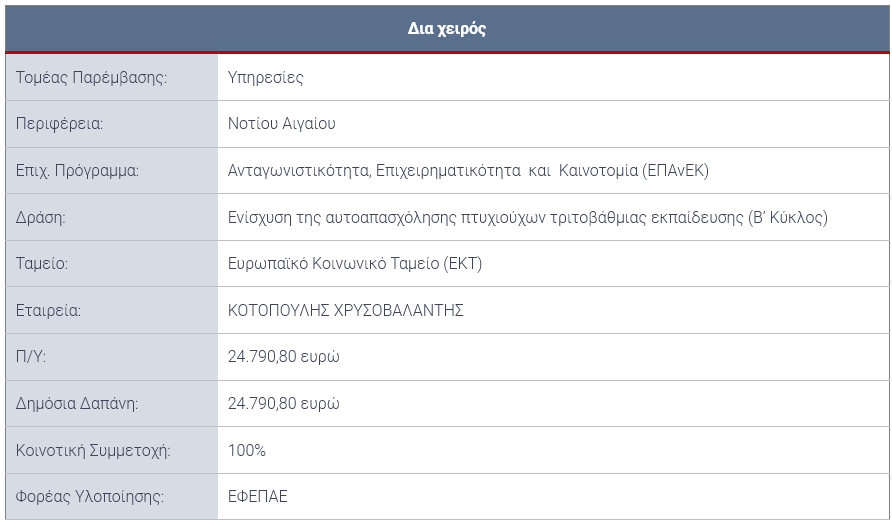892x523 pixels.
Task: Select the 'Δημόσια Δαπάνη:' label
Action: point(77,403)
